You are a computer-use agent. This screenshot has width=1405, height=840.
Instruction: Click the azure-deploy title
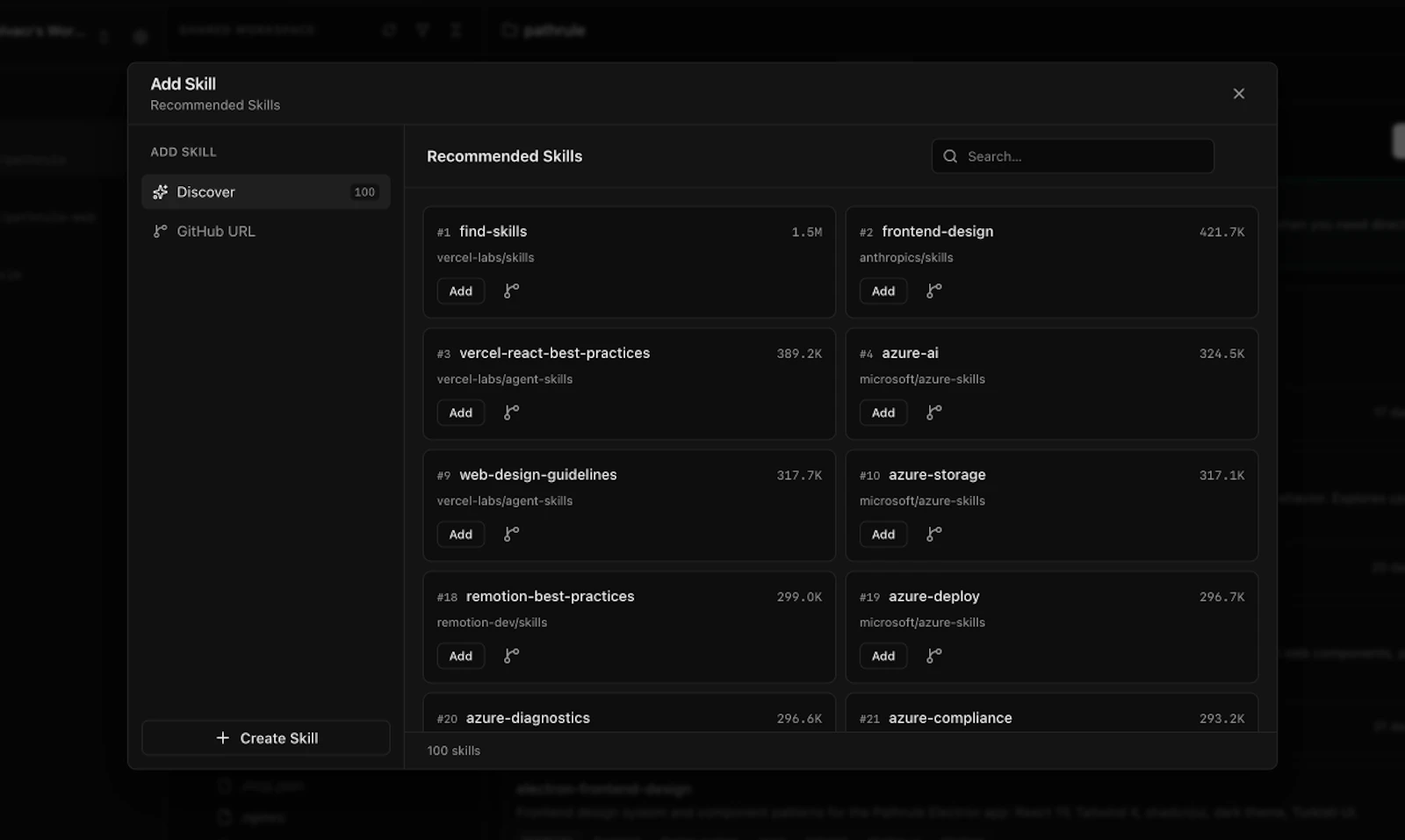click(933, 596)
